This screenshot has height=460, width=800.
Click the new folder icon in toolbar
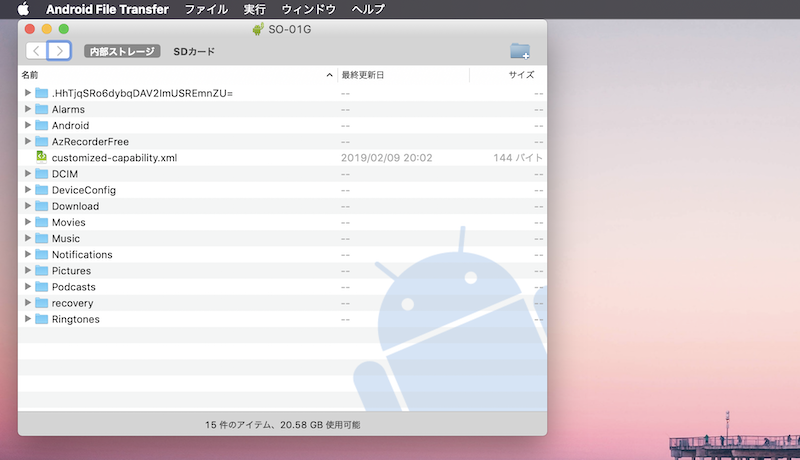pyautogui.click(x=519, y=51)
